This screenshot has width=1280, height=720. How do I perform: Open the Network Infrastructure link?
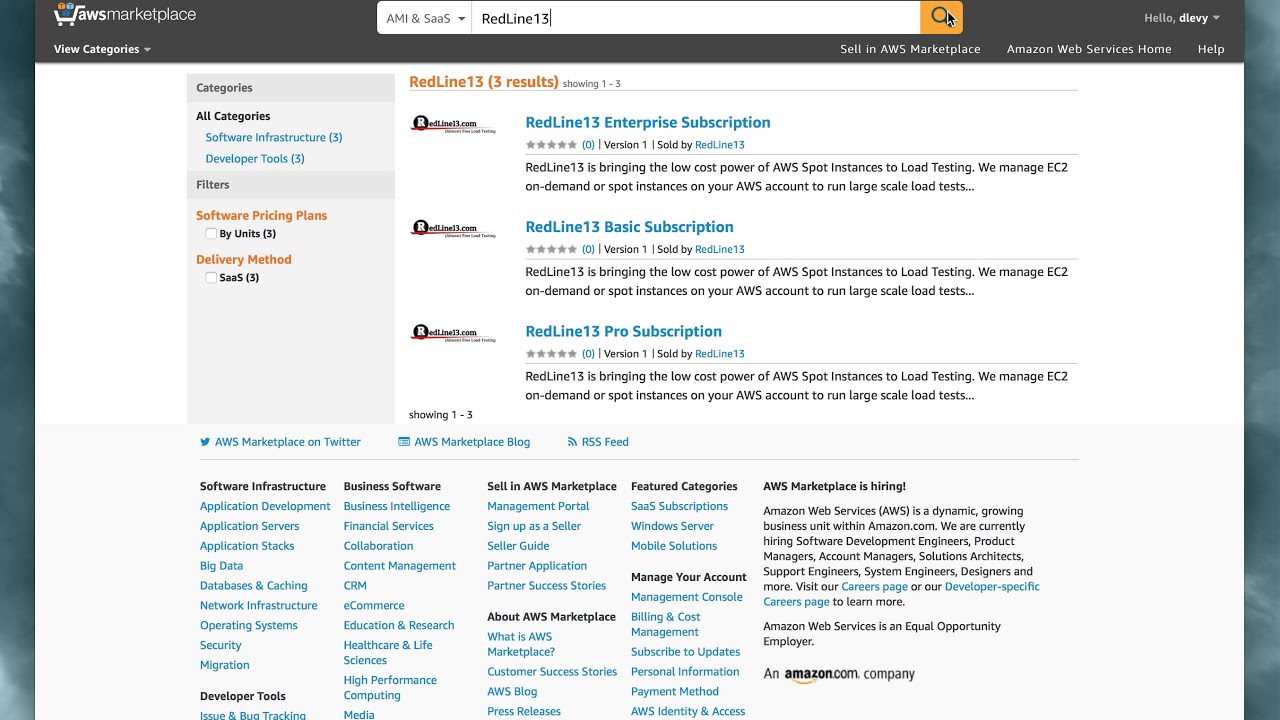tap(258, 606)
